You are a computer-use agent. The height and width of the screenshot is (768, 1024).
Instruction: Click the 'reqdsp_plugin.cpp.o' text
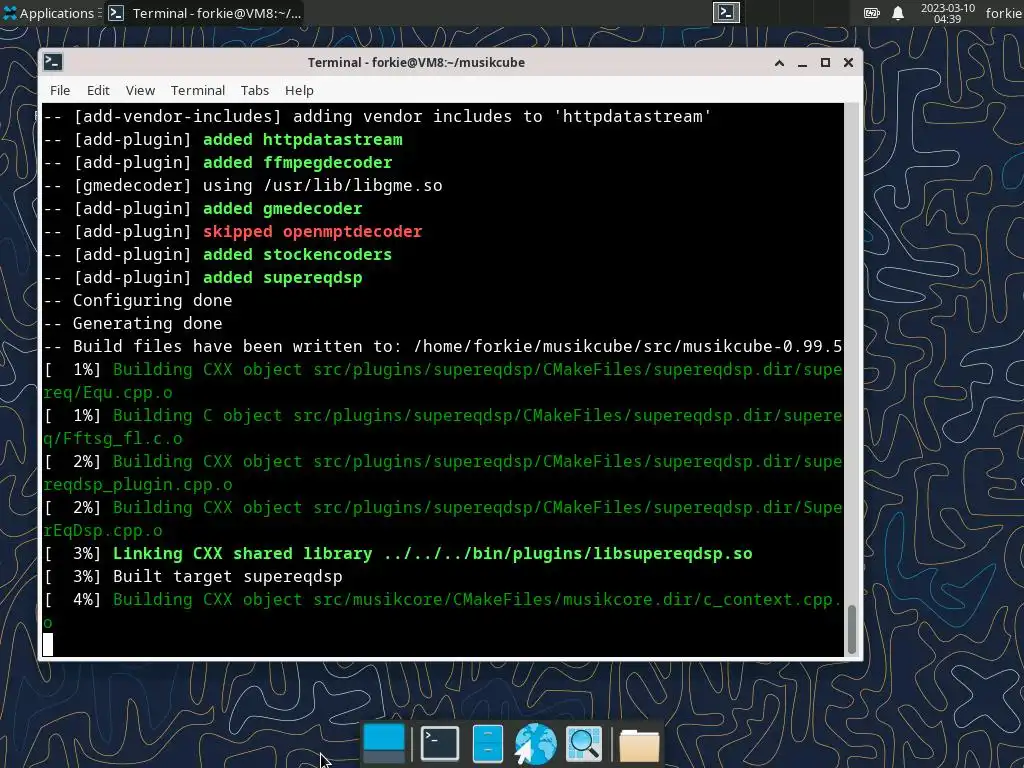point(138,485)
